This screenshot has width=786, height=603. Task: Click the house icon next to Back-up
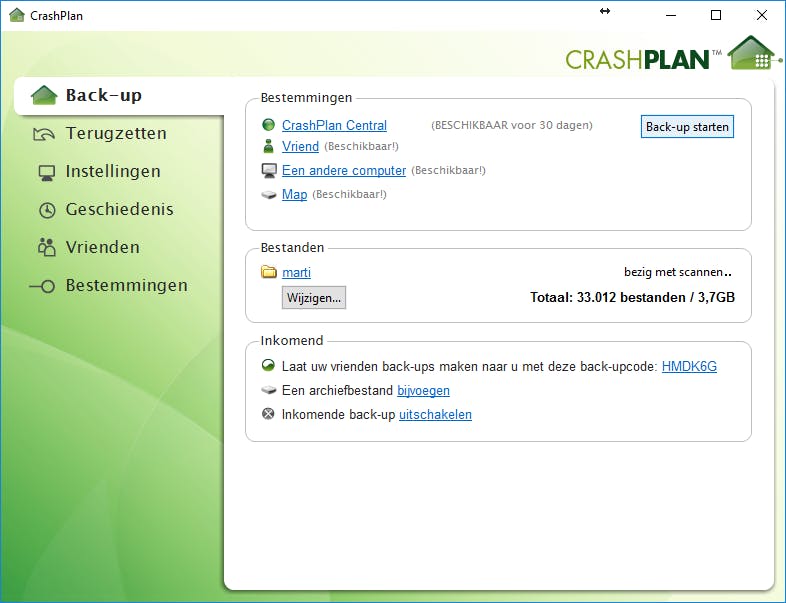tap(44, 95)
